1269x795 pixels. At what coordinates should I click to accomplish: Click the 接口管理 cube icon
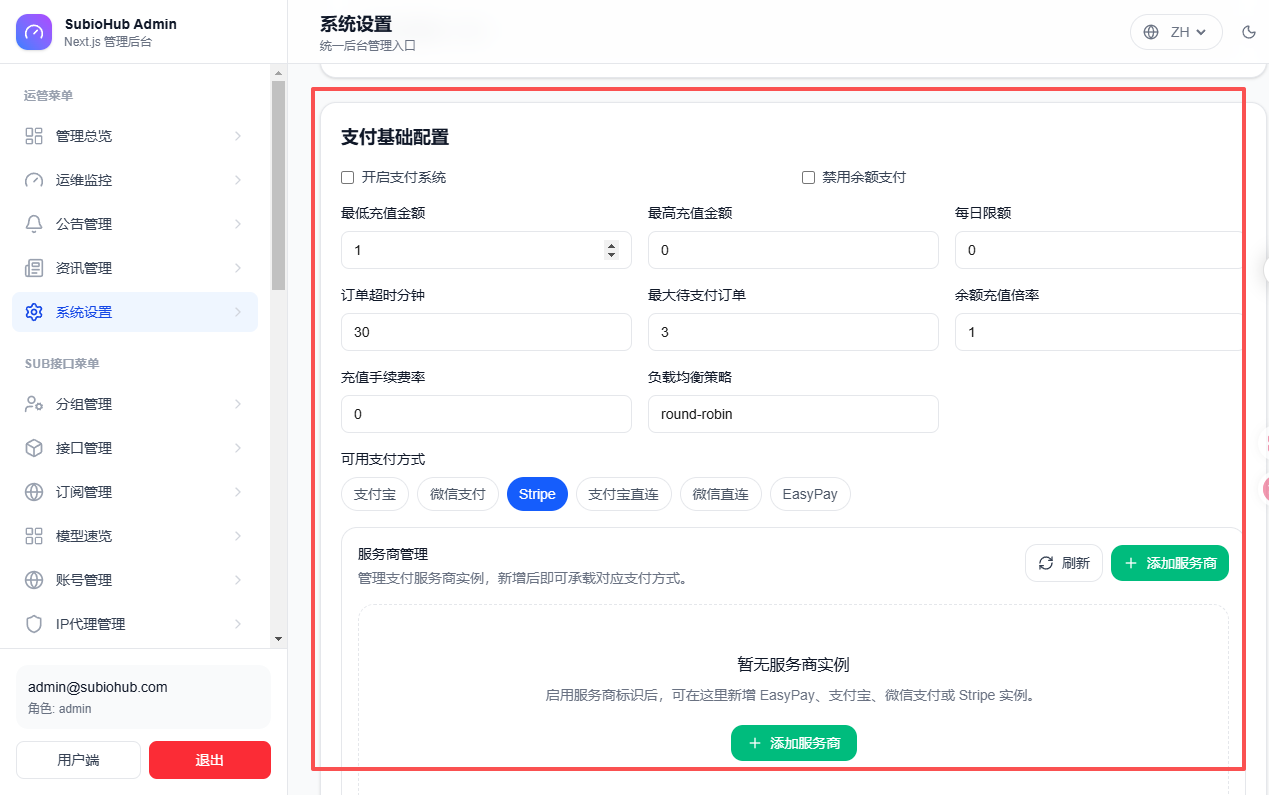(x=34, y=448)
